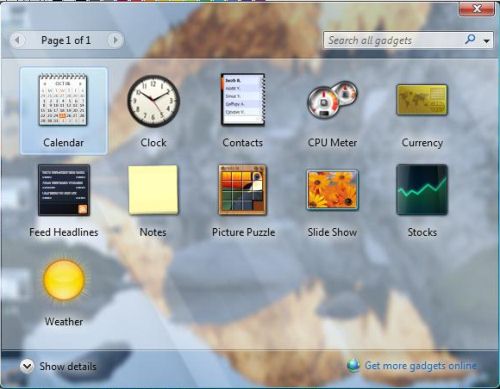Select the Currency gadget icon
500x389 pixels.
click(x=422, y=100)
